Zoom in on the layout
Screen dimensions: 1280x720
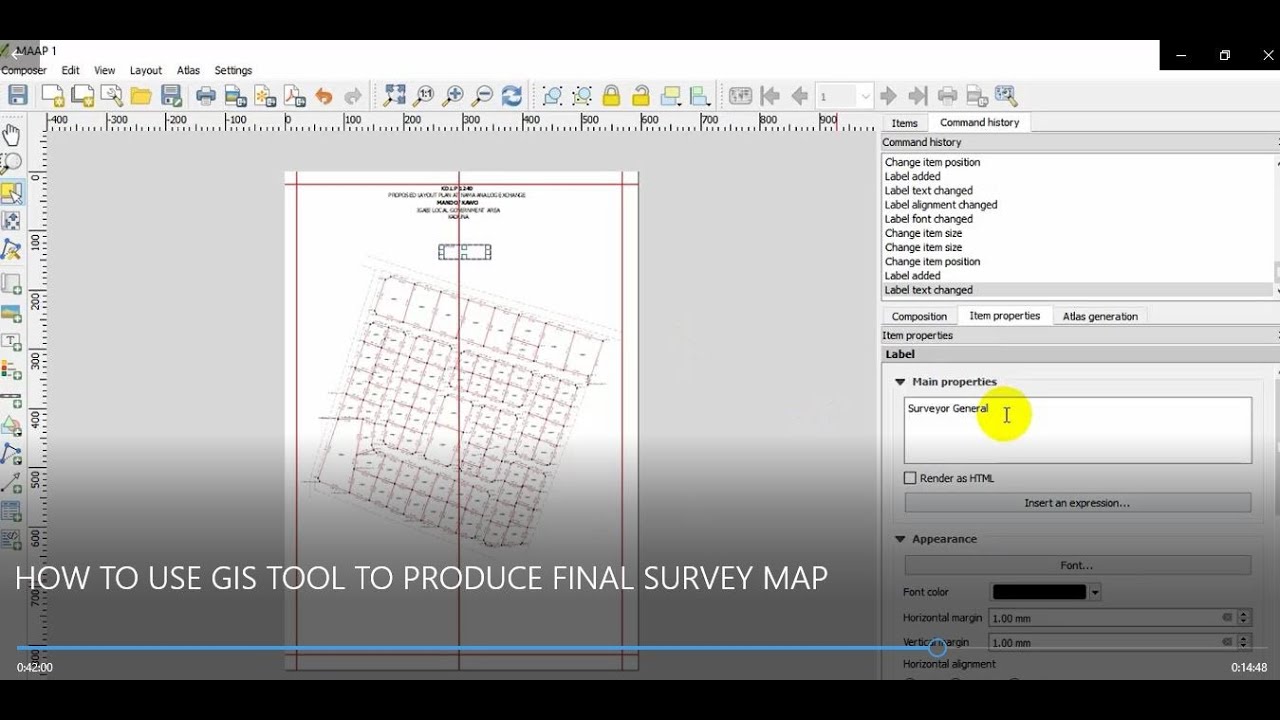[x=453, y=96]
